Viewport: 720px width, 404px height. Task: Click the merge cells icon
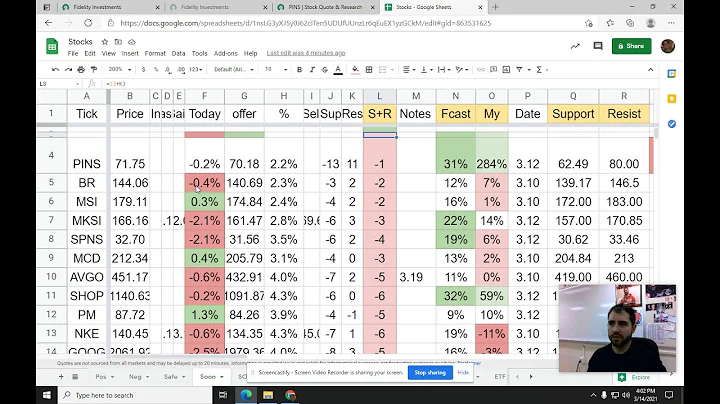pos(382,70)
